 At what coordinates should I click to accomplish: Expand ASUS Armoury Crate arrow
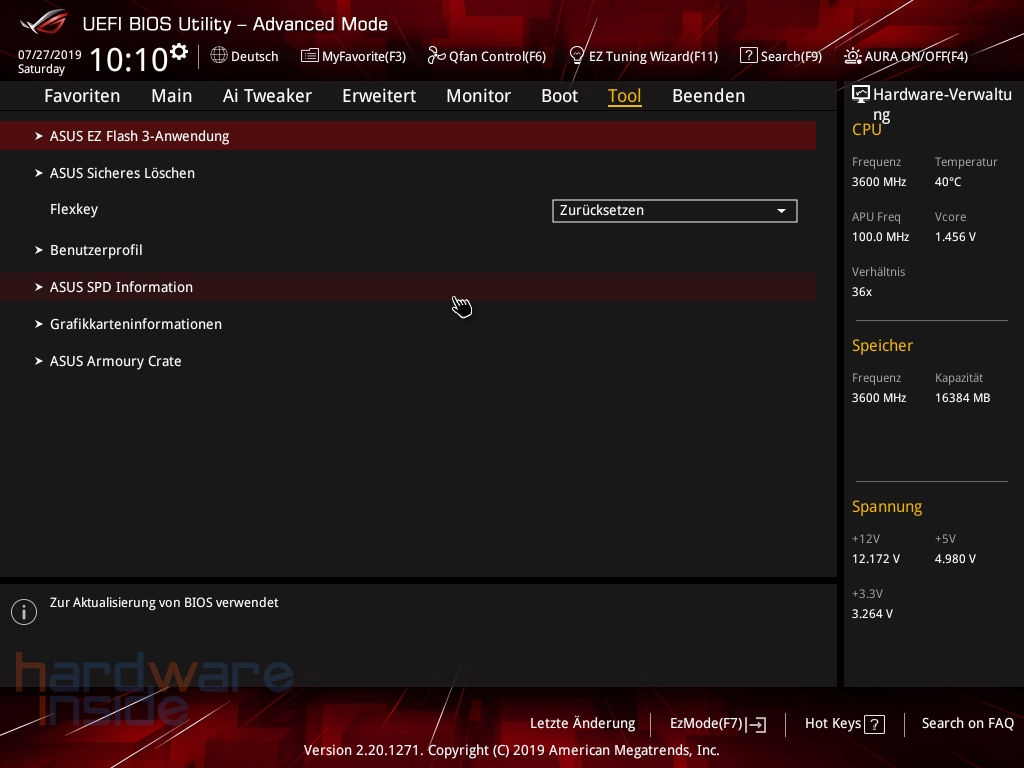tap(39, 361)
